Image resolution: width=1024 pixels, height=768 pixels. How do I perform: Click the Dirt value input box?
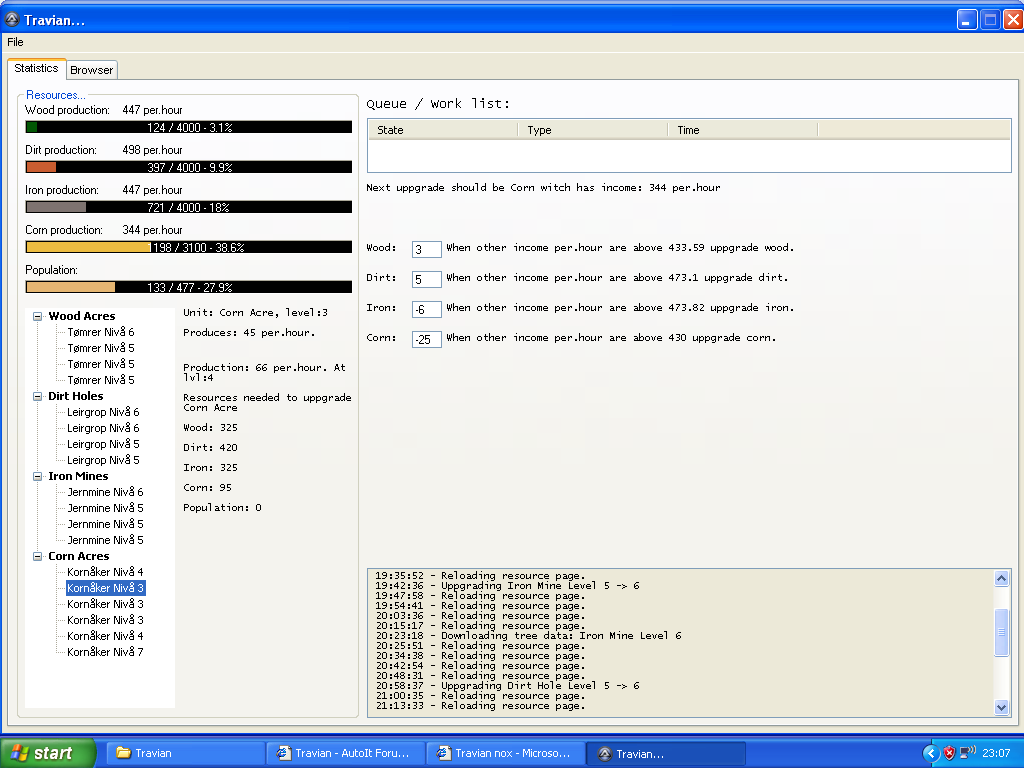(x=426, y=279)
